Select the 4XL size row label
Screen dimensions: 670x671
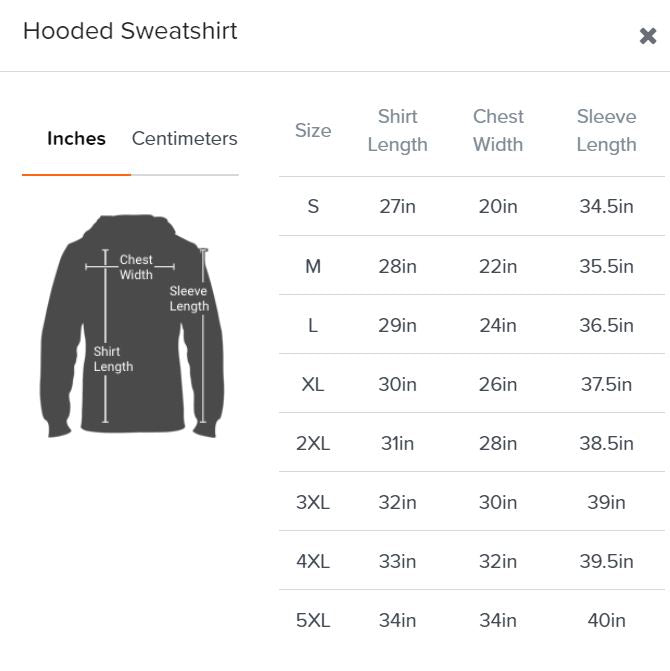point(313,561)
